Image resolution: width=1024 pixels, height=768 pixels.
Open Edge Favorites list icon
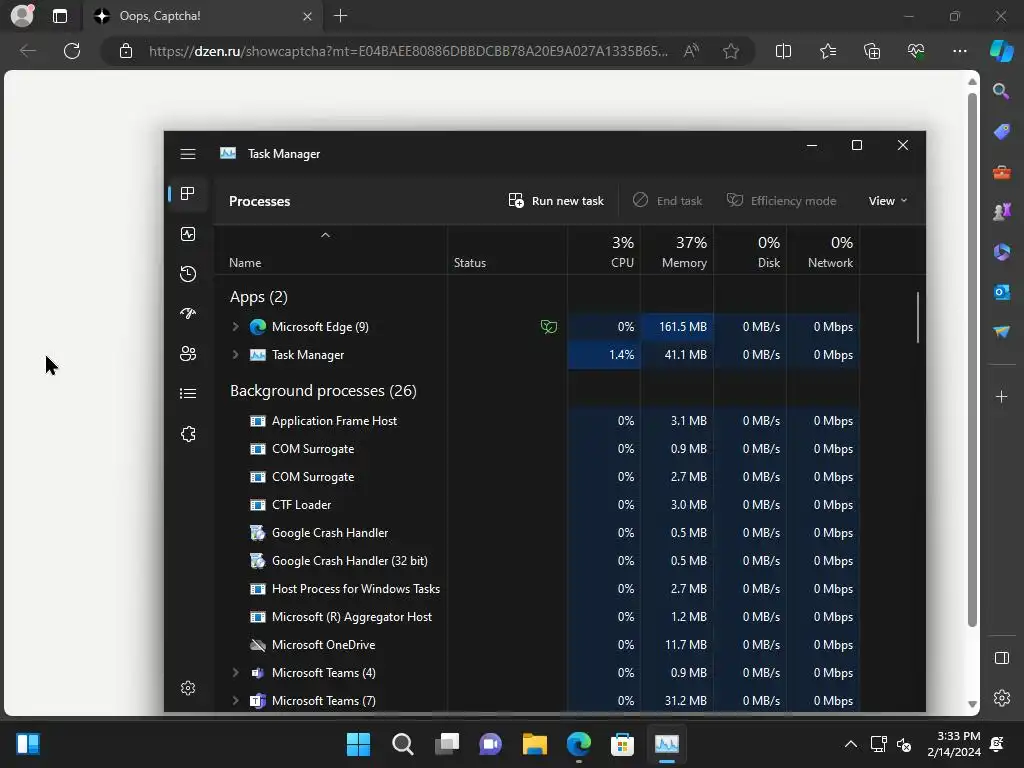coord(827,51)
